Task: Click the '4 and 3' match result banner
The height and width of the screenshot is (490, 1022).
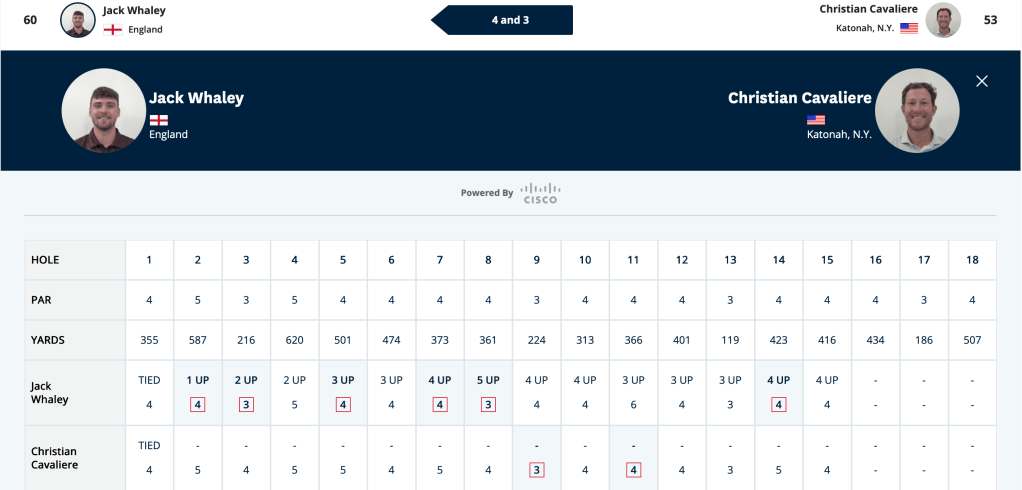Action: tap(502, 20)
